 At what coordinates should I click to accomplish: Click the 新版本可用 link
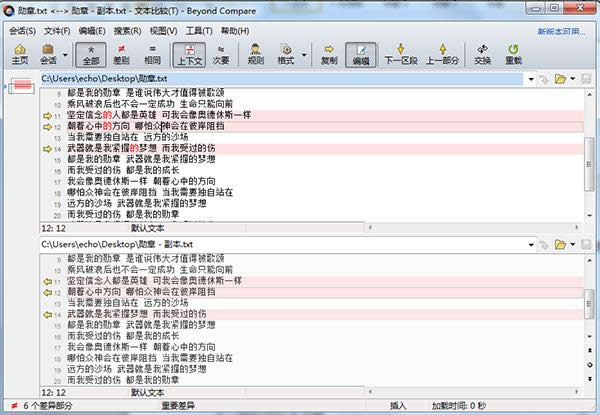tap(561, 31)
